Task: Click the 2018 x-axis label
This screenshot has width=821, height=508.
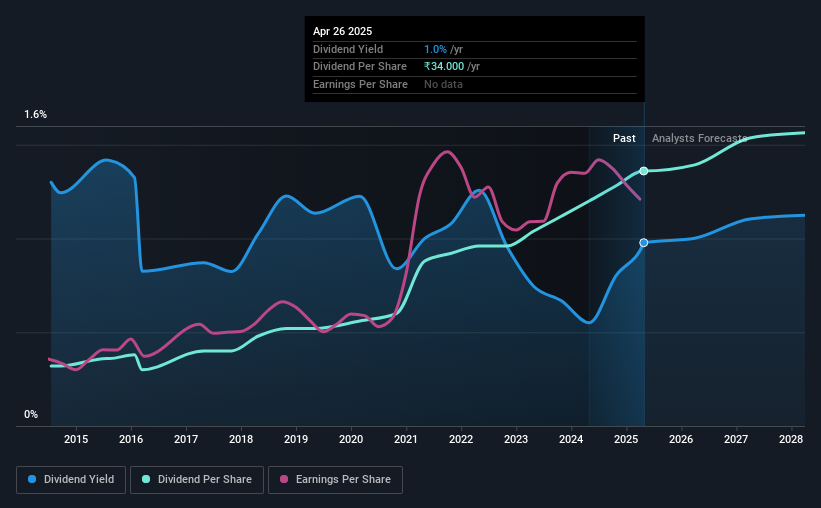Action: (241, 439)
